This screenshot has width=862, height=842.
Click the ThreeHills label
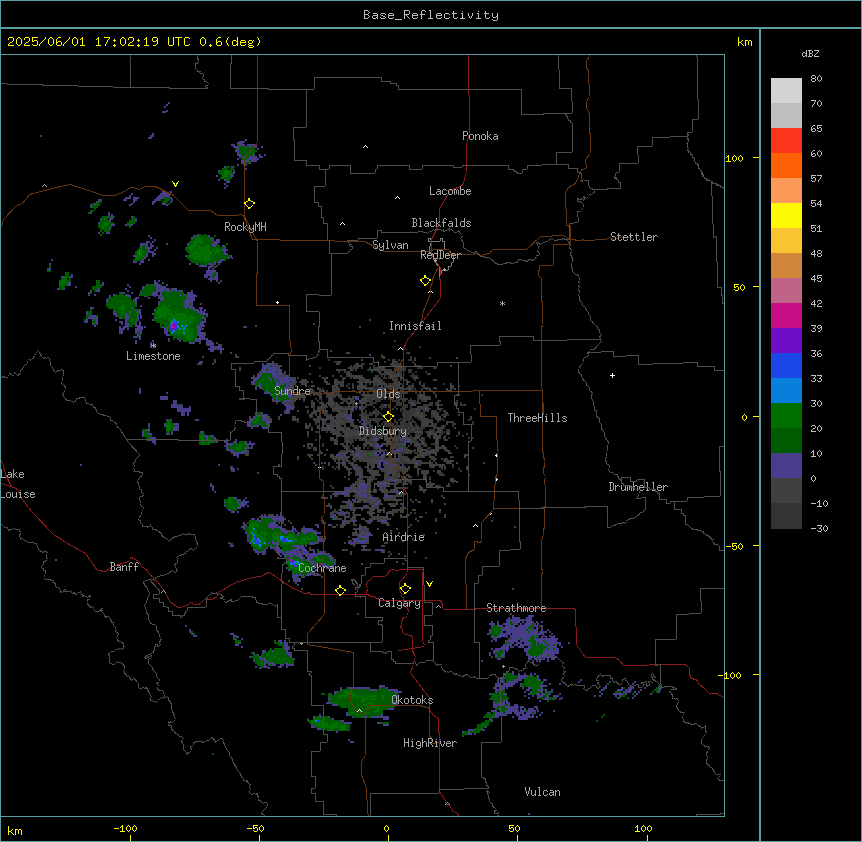tap(537, 418)
